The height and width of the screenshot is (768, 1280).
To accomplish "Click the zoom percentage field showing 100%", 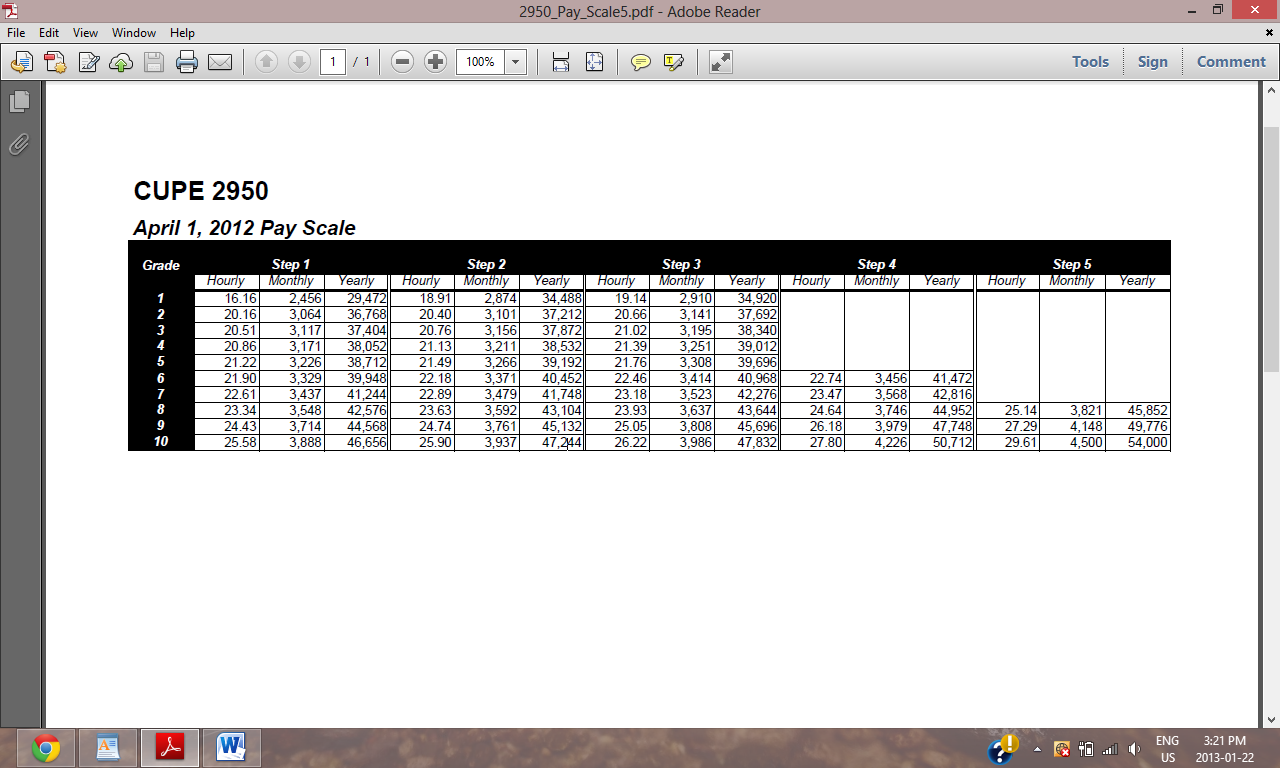I will pyautogui.click(x=480, y=62).
